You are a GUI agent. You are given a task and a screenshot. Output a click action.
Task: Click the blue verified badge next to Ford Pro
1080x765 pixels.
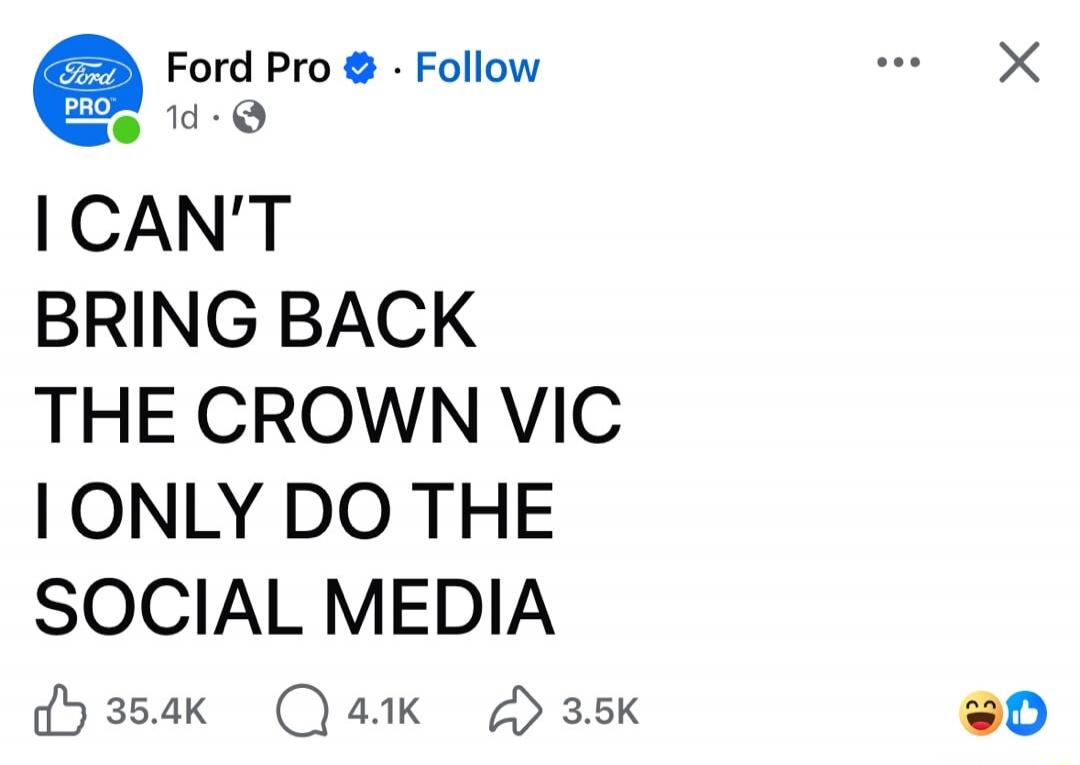coord(360,66)
